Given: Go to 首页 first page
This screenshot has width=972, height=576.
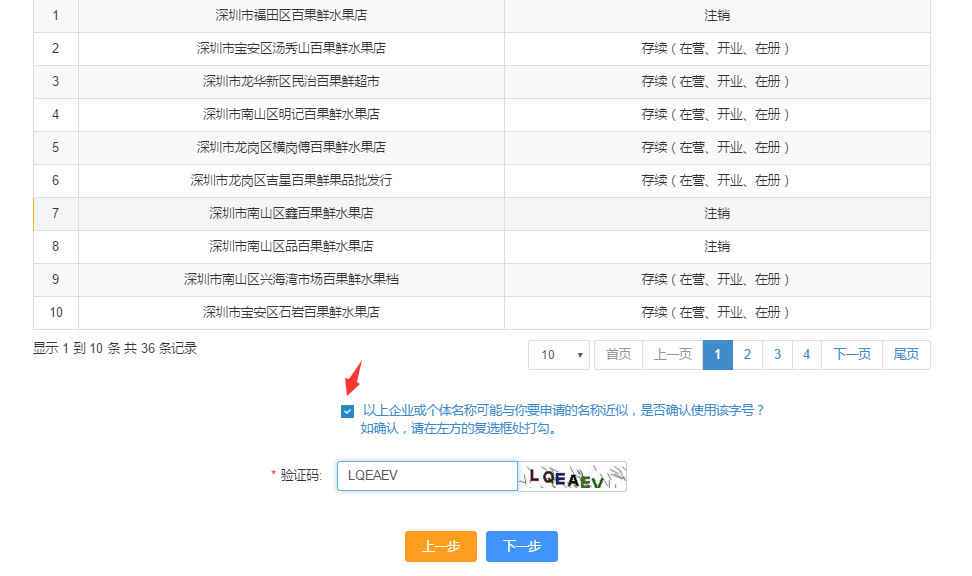Looking at the screenshot, I should (619, 355).
